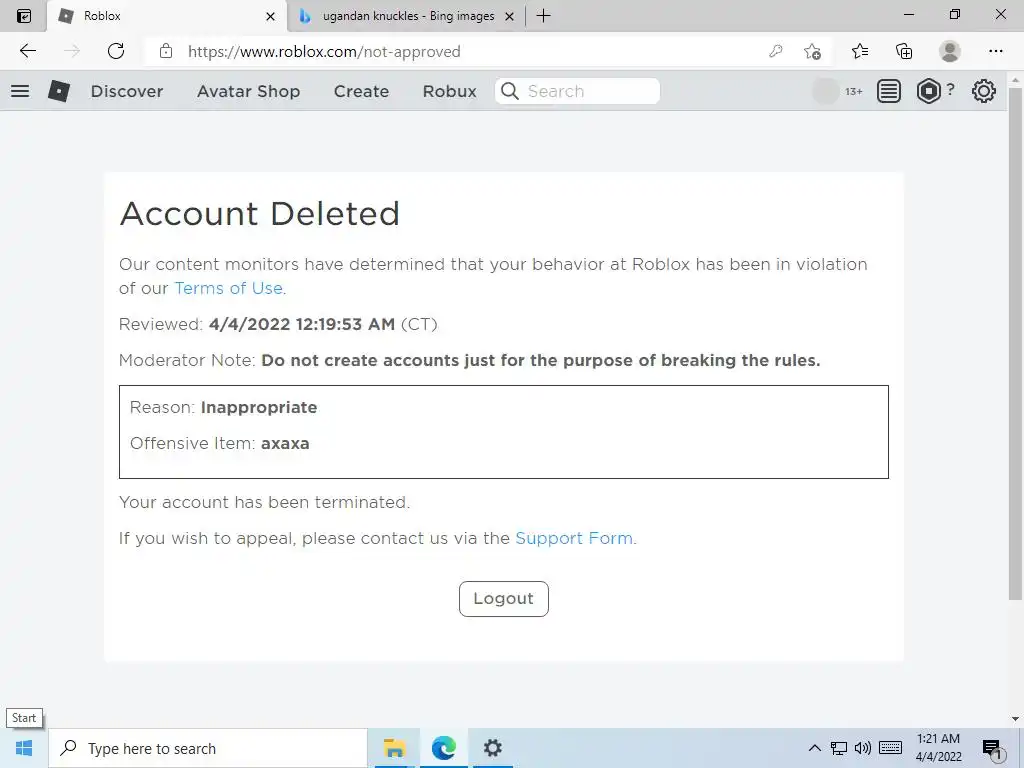The image size is (1024, 768).
Task: Open the Avatar Shop page
Action: [248, 91]
